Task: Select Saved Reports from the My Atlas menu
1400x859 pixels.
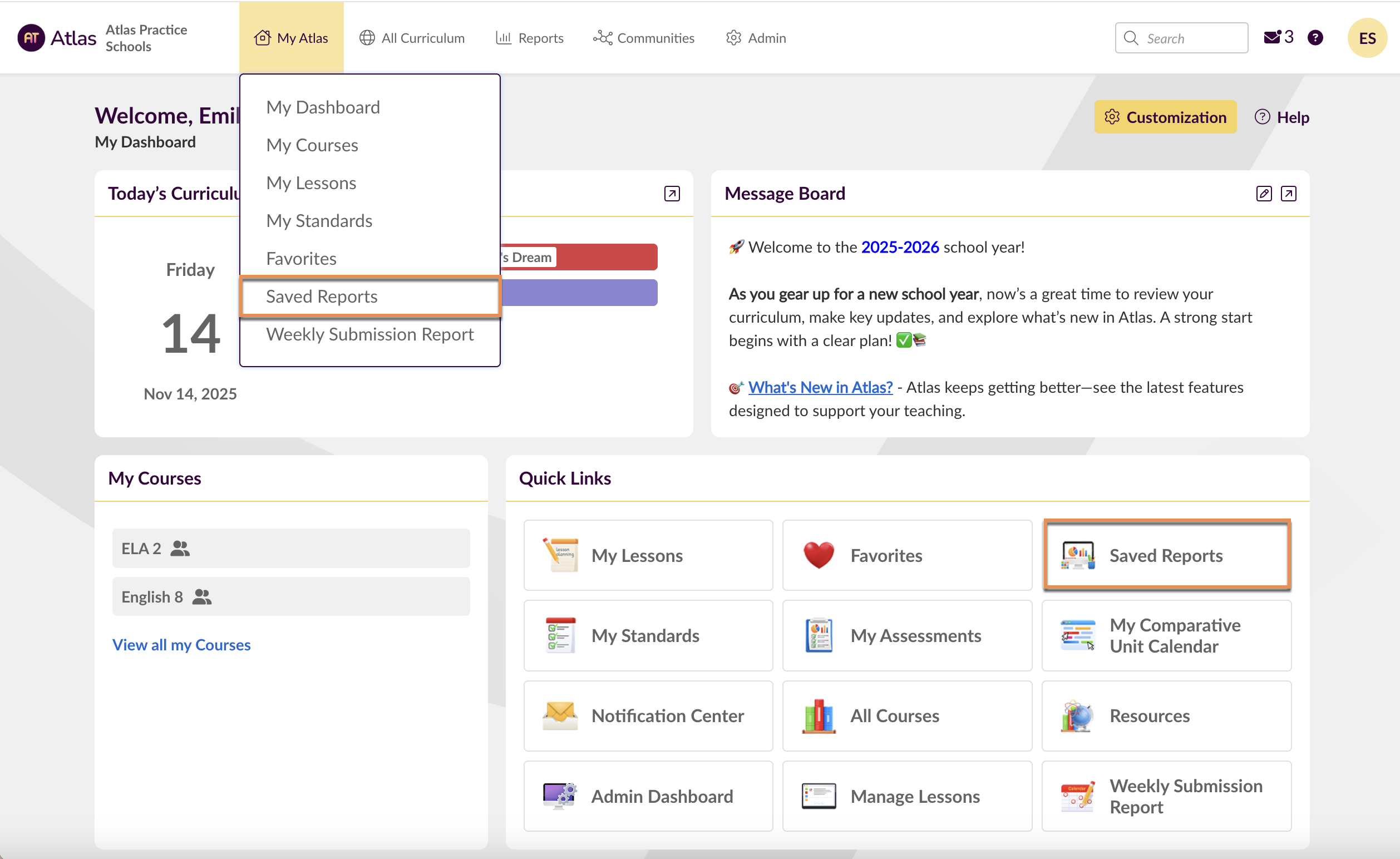Action: pos(322,296)
